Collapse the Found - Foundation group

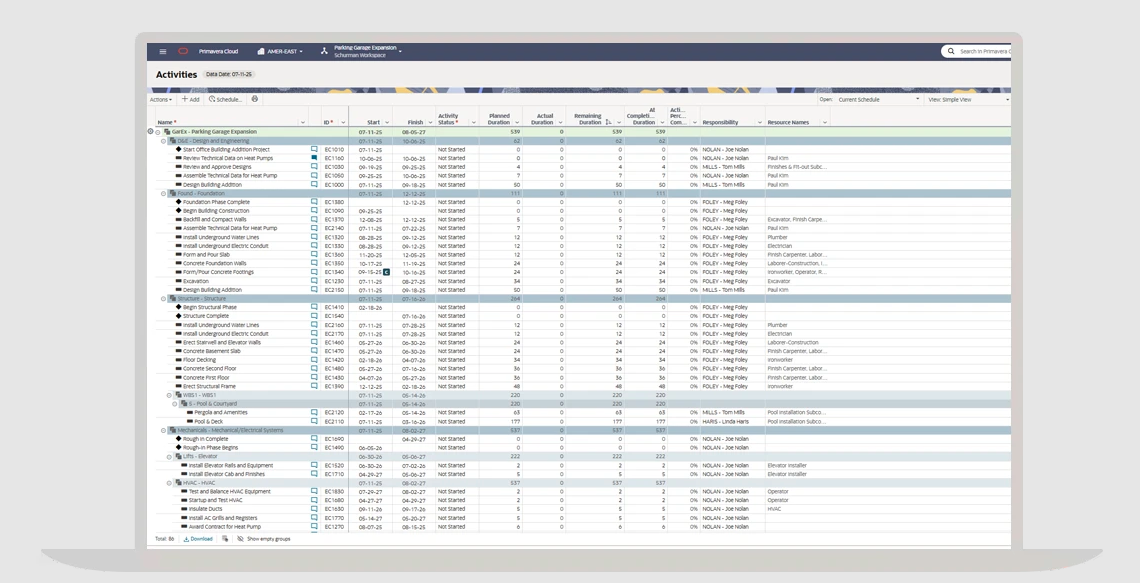(x=164, y=193)
